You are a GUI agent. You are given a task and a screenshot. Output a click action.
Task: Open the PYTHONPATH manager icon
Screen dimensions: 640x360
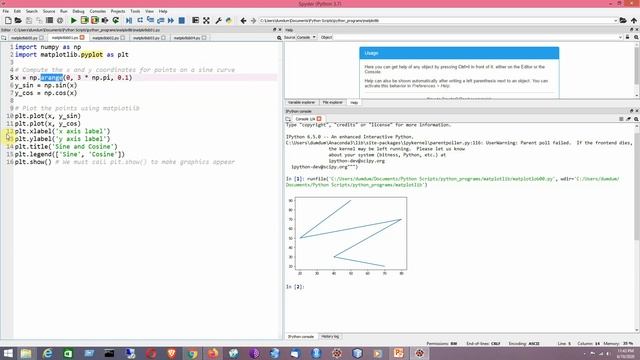point(229,20)
